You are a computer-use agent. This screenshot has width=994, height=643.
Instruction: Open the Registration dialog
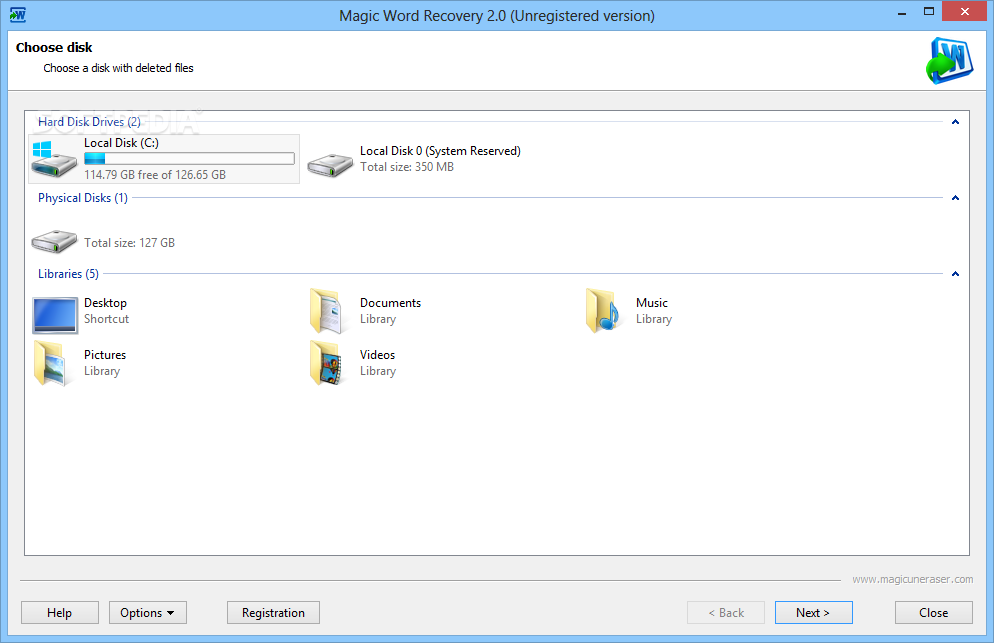click(x=273, y=613)
